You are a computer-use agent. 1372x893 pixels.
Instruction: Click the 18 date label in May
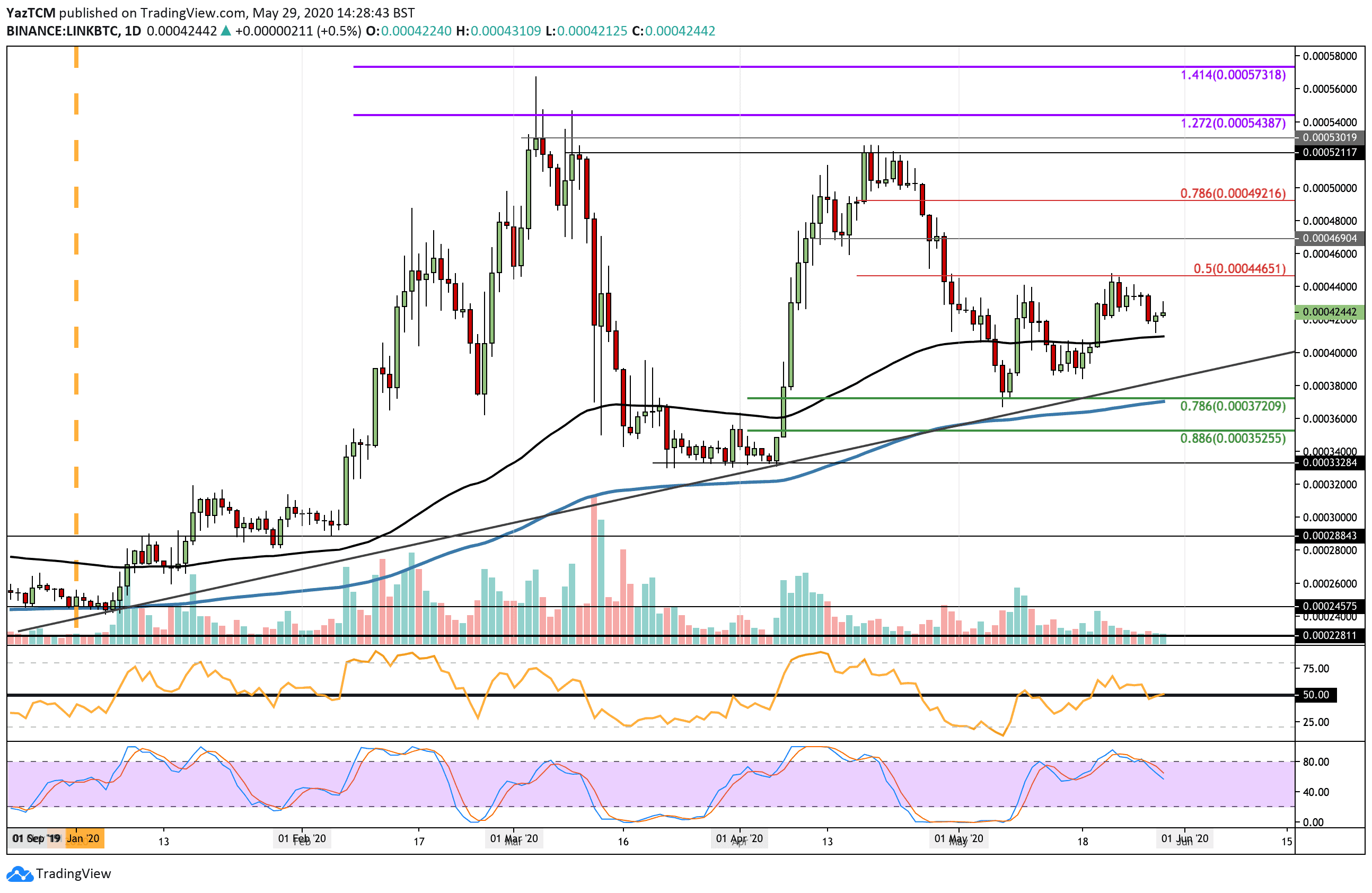1083,841
